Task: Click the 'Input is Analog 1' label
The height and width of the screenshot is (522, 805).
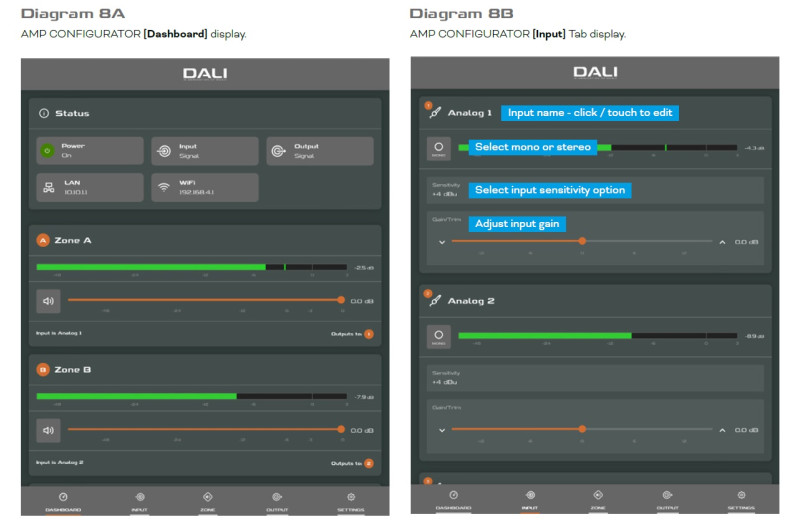Action: (59, 333)
